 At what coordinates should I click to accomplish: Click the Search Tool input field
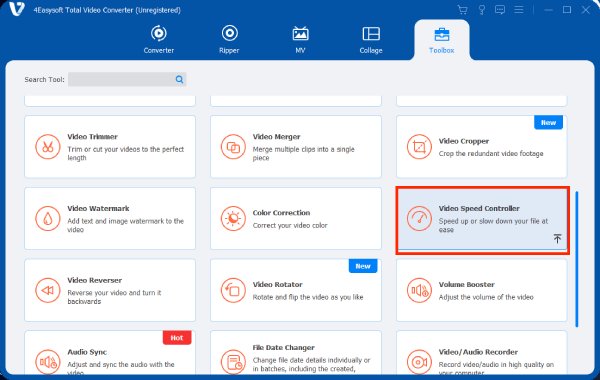[x=121, y=79]
